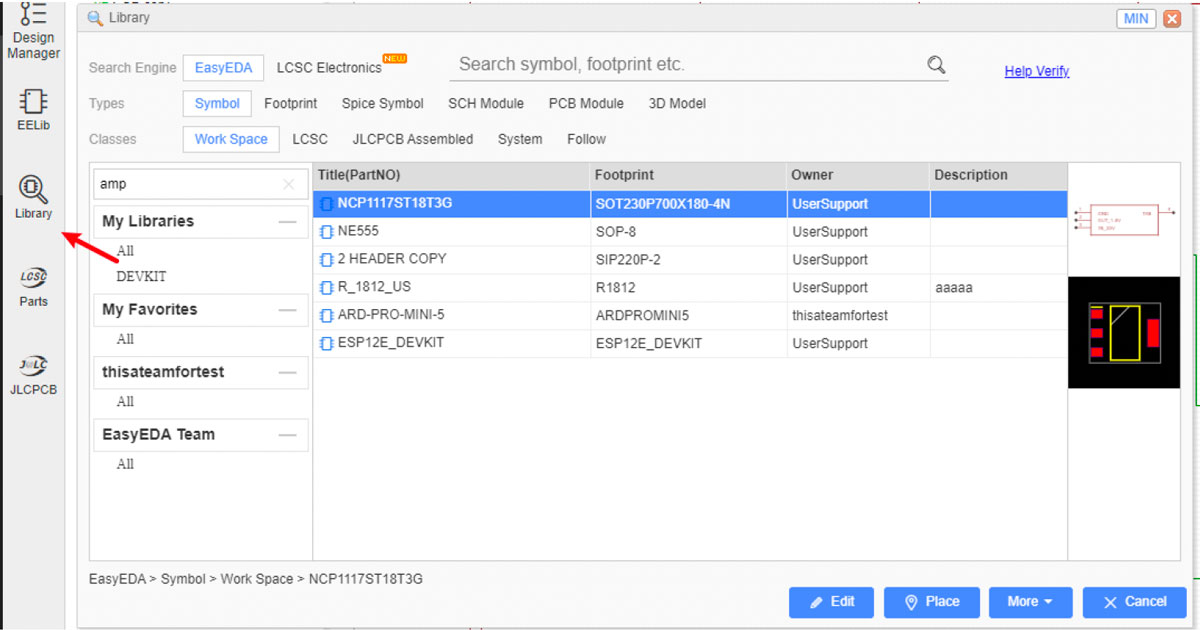Sort by Owner column header
This screenshot has width=1200, height=630.
(859, 175)
